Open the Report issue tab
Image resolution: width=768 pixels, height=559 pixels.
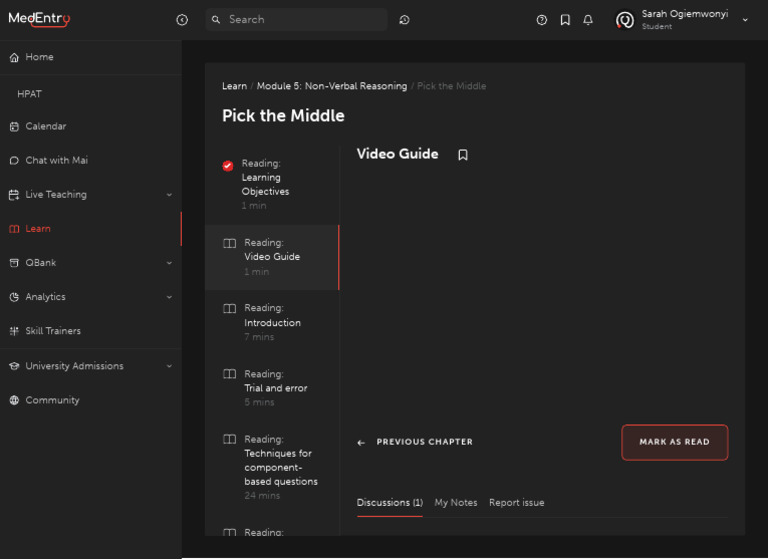[516, 503]
